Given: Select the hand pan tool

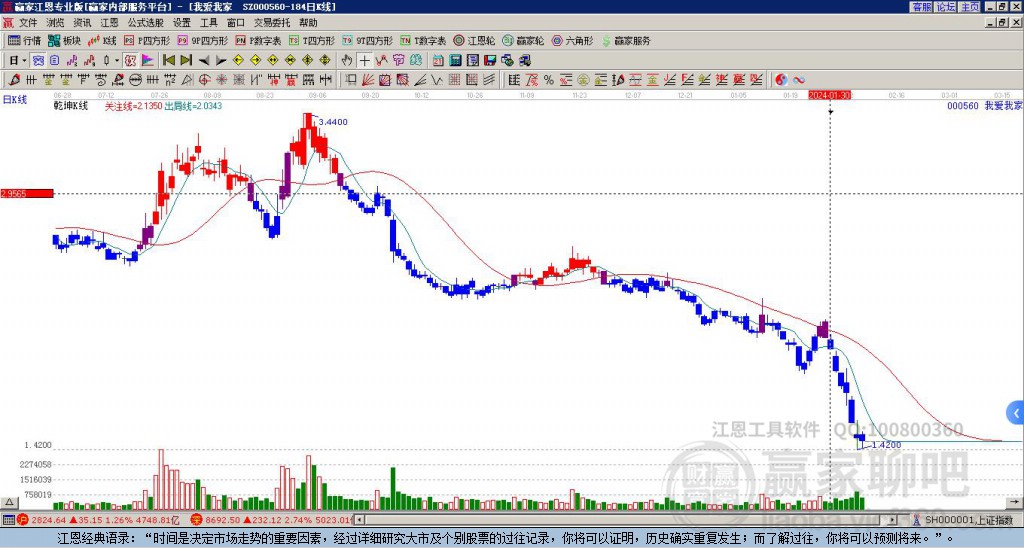Looking at the screenshot, I should pyautogui.click(x=347, y=61).
